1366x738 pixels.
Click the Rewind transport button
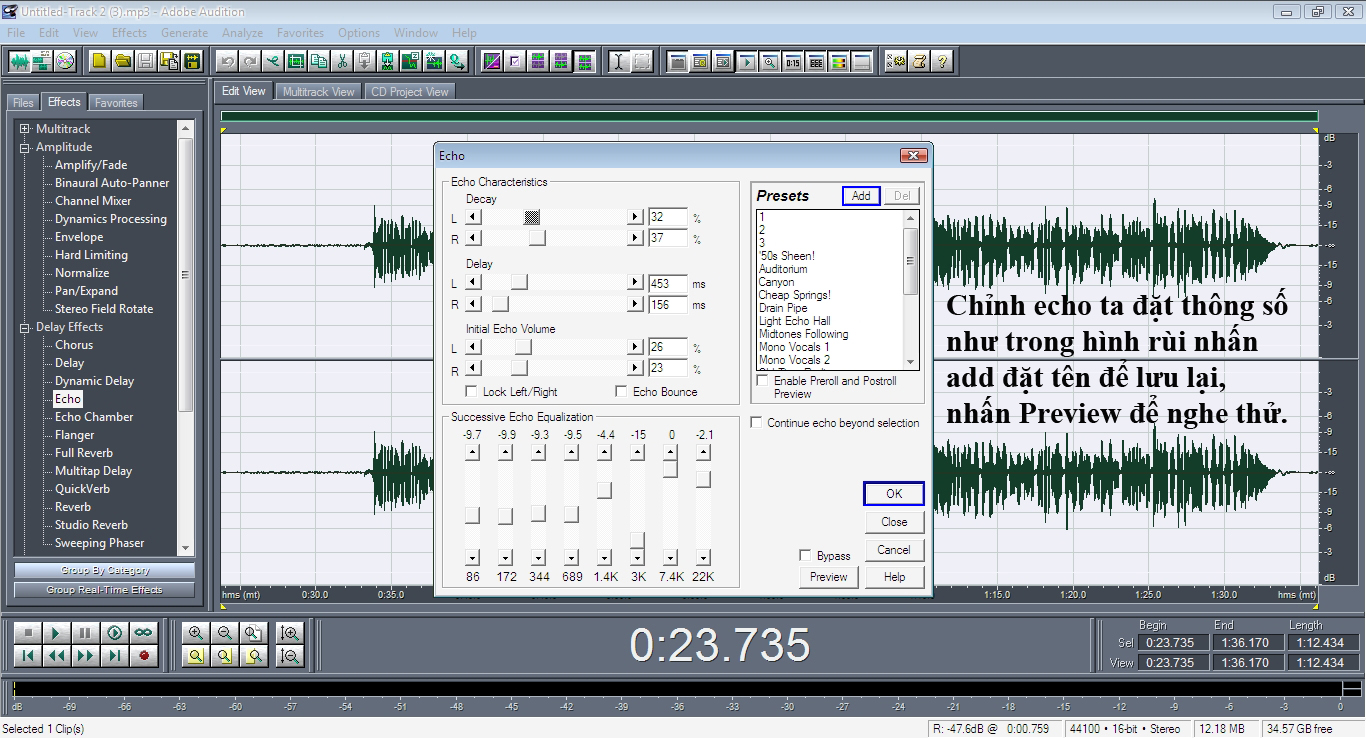(56, 655)
